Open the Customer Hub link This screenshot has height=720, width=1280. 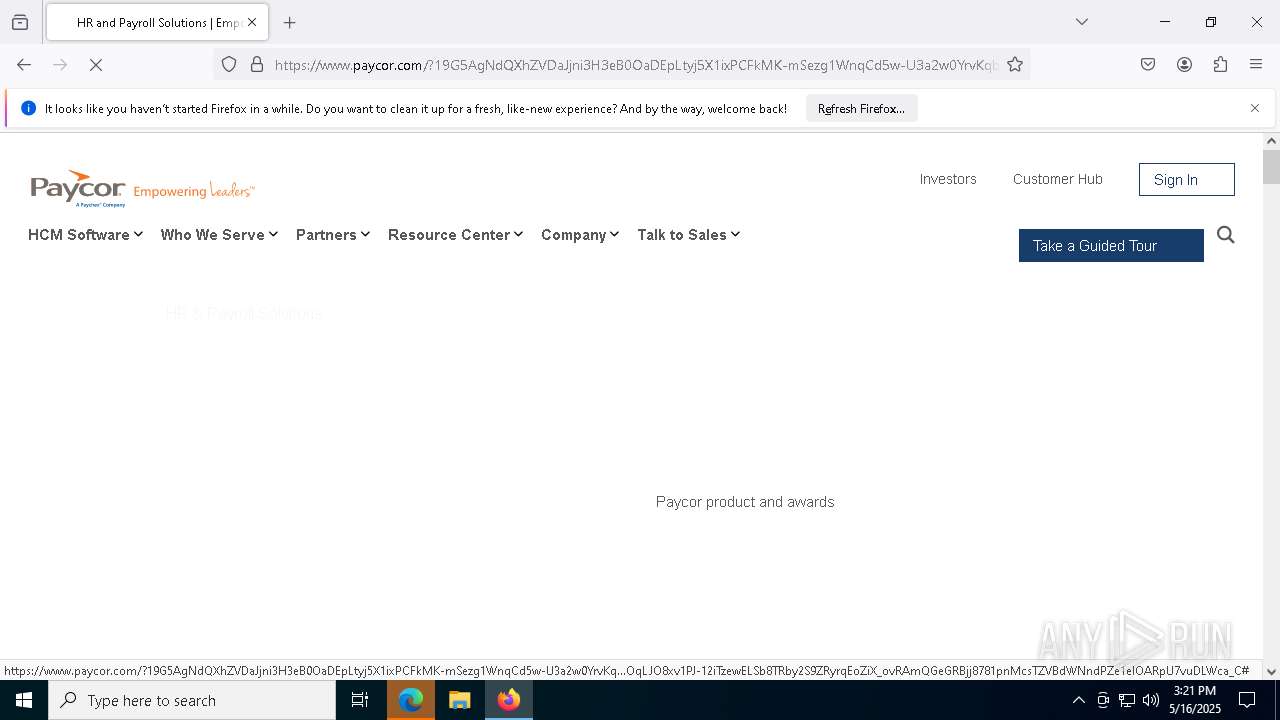(1057, 179)
